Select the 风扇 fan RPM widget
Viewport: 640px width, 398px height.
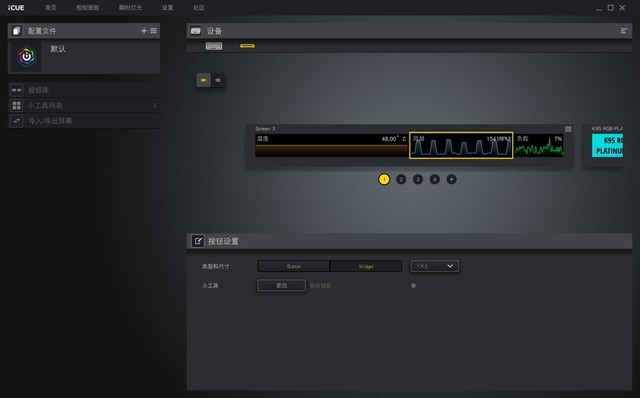461,145
